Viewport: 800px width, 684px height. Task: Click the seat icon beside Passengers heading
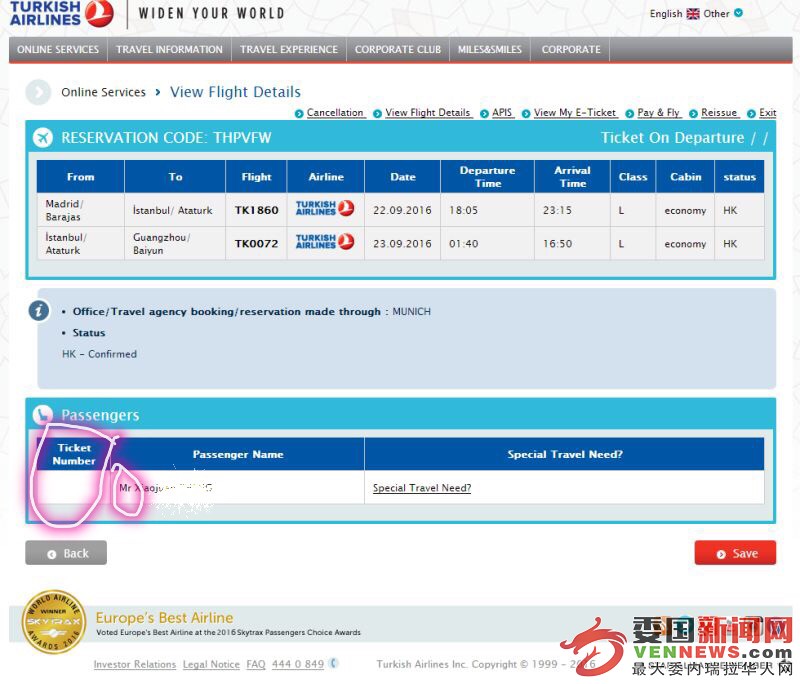click(x=43, y=415)
